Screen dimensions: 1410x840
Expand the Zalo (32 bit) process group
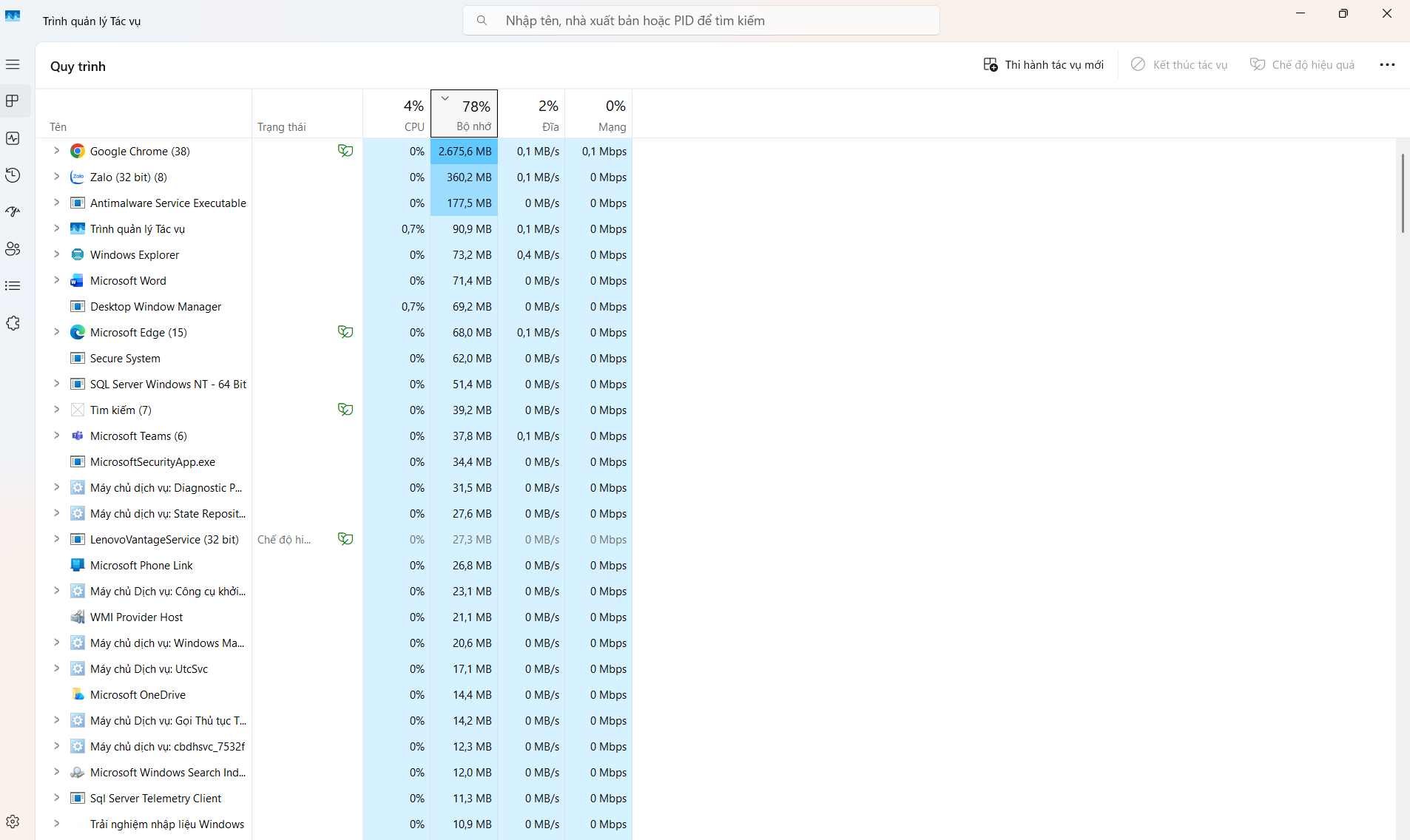pyautogui.click(x=56, y=177)
